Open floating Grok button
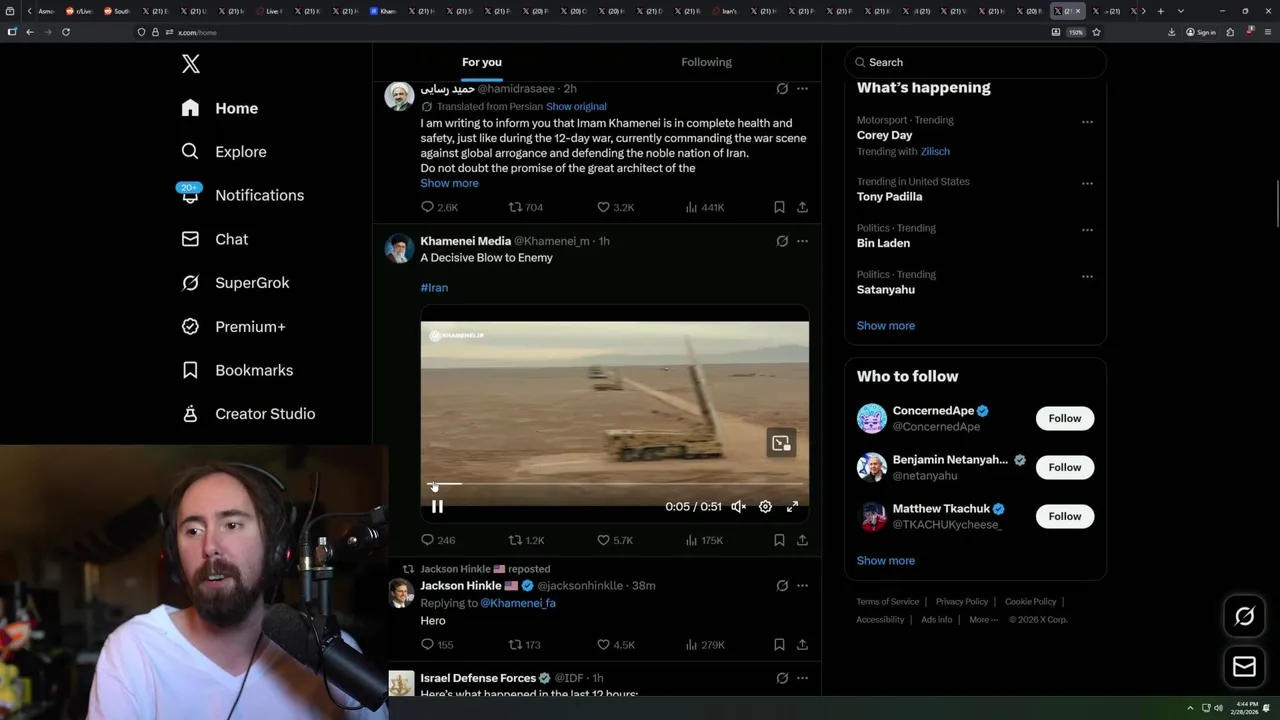 coord(1245,617)
